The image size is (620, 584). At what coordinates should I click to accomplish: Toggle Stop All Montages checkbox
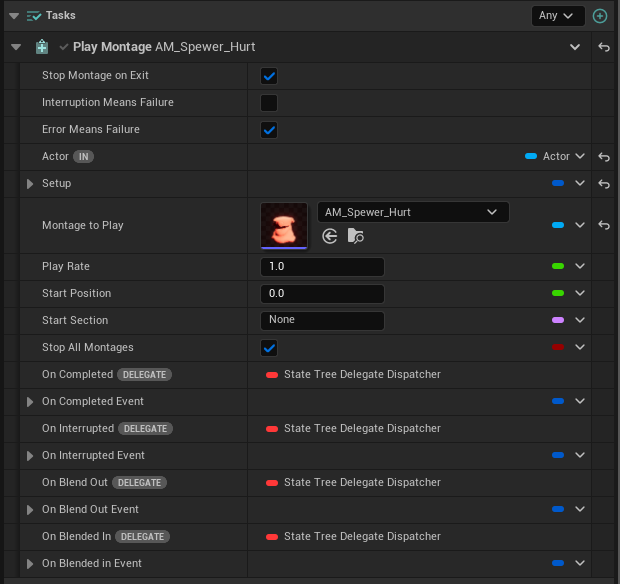click(269, 348)
